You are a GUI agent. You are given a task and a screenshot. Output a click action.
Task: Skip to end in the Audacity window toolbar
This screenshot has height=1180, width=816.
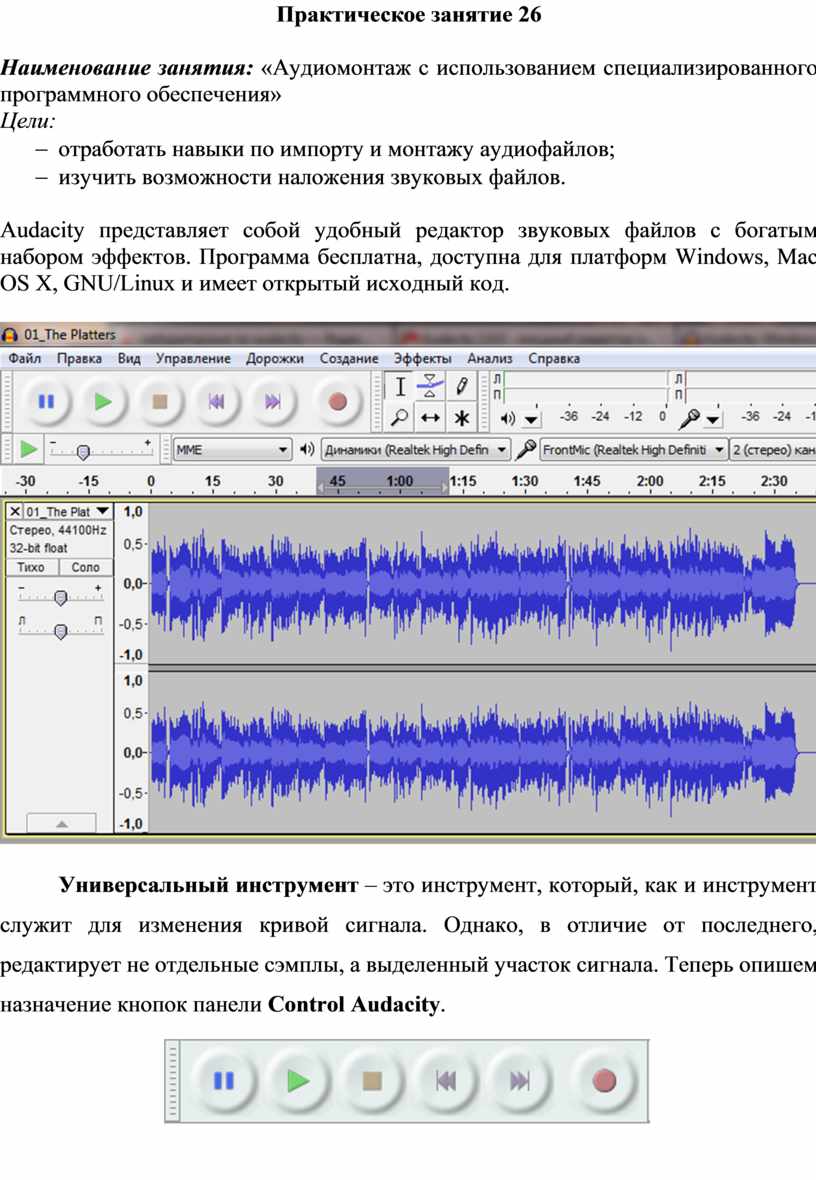click(x=273, y=402)
